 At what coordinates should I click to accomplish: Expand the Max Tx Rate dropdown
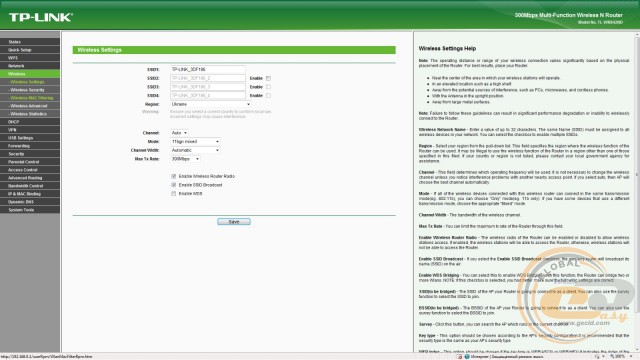point(185,159)
